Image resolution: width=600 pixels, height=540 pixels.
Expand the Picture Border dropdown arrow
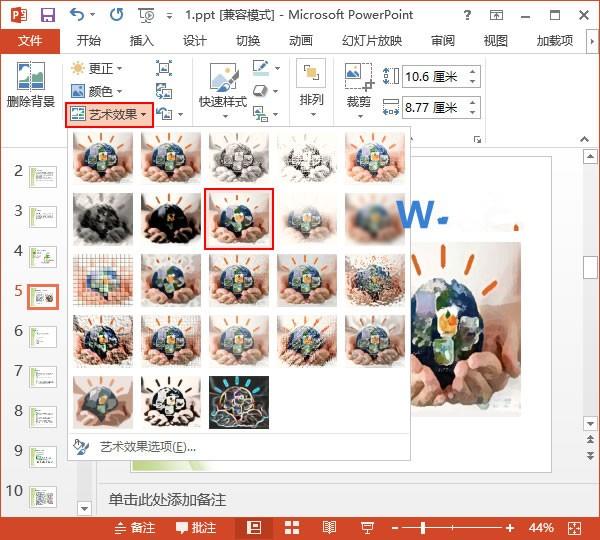[x=277, y=68]
